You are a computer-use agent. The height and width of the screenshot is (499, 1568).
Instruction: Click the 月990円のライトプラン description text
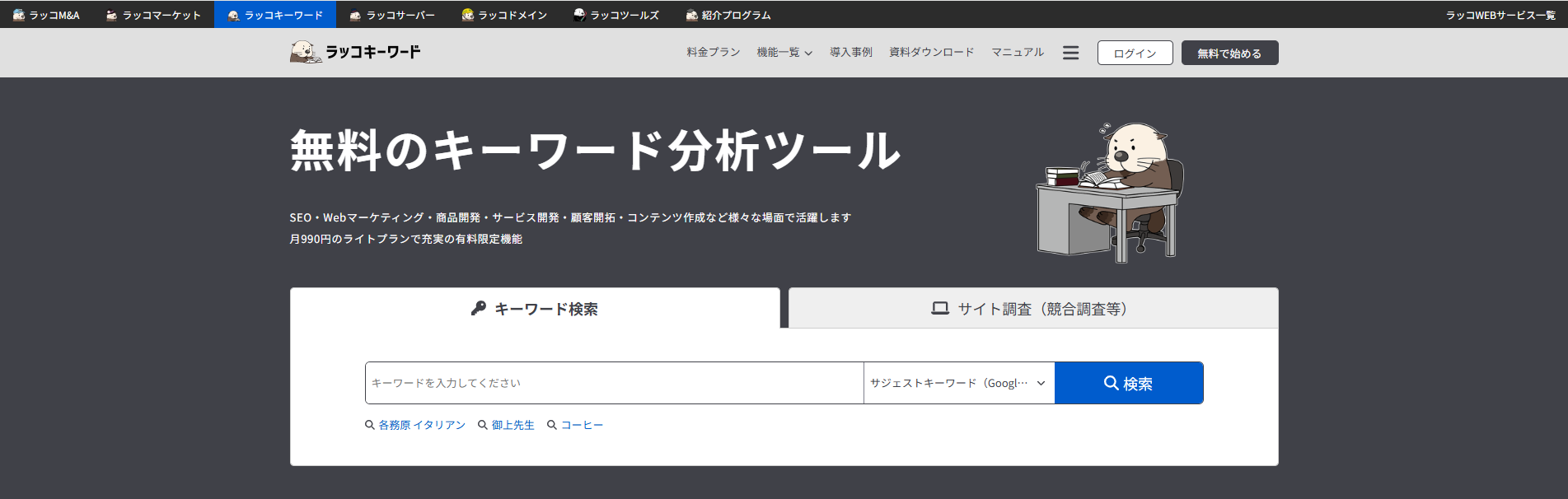pos(405,239)
